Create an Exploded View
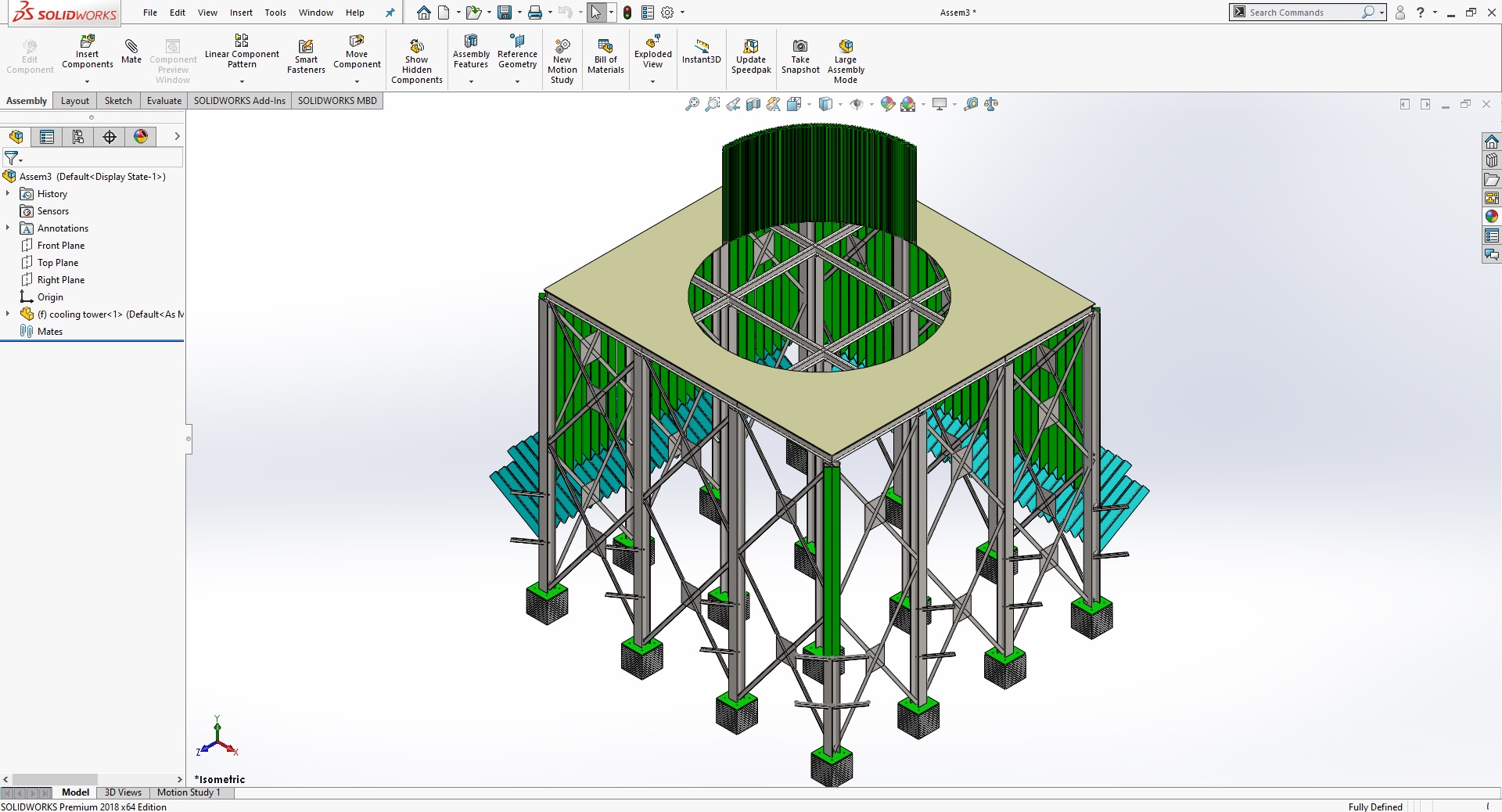 tap(652, 55)
